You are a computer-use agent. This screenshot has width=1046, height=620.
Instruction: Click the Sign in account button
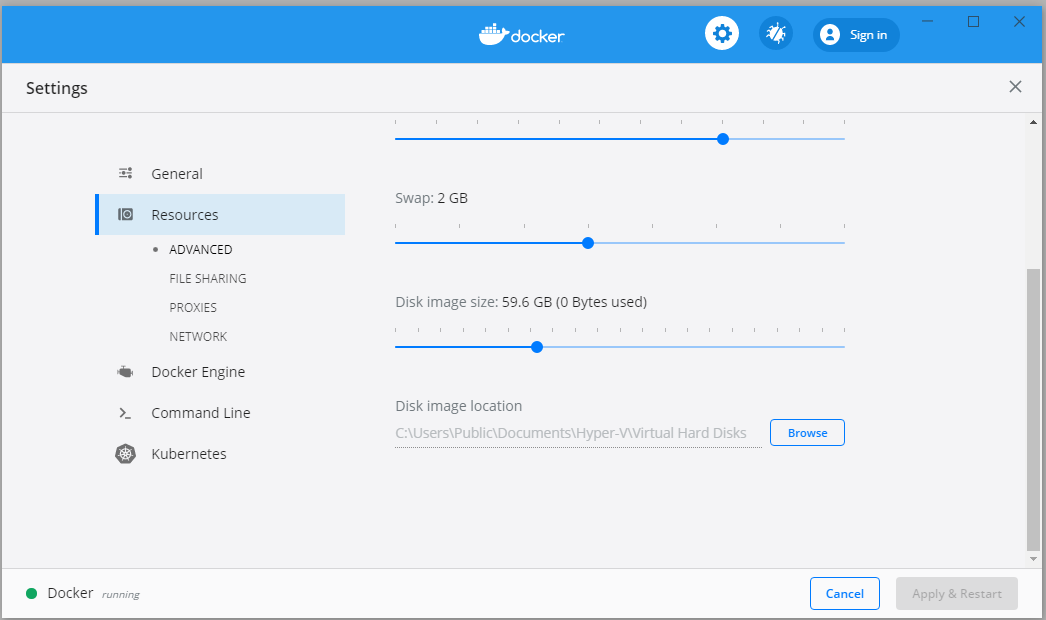(856, 35)
